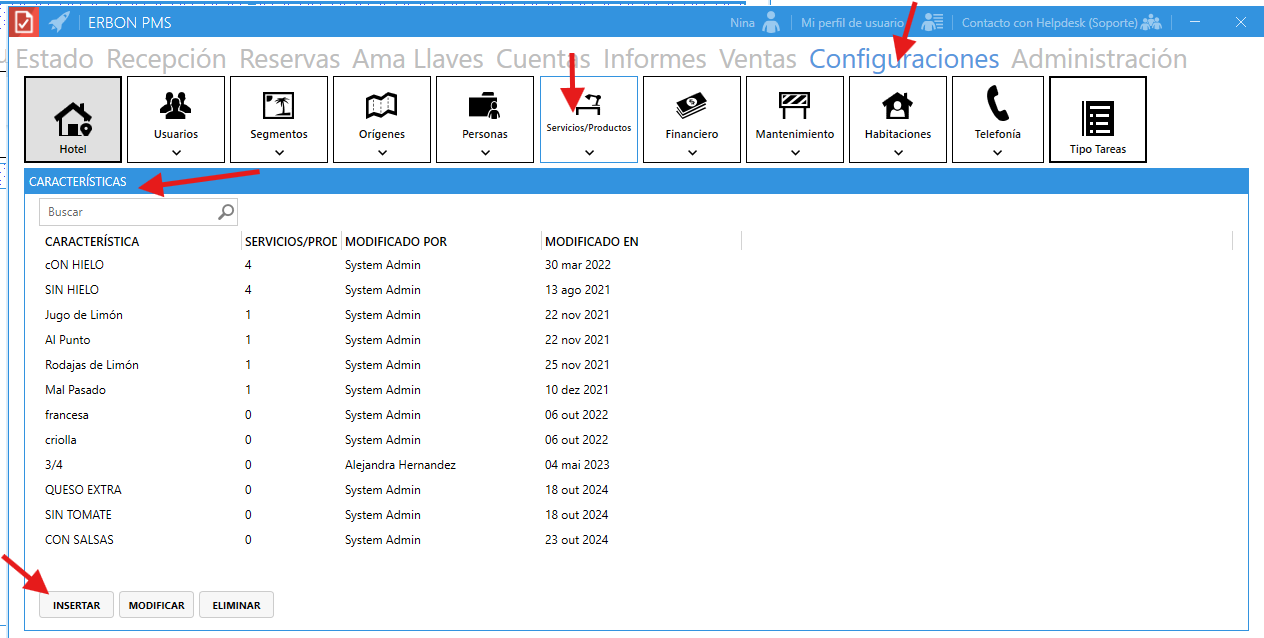Expand the Usuarios dropdown arrow
Viewport: 1264px width, 638px height.
click(x=176, y=152)
